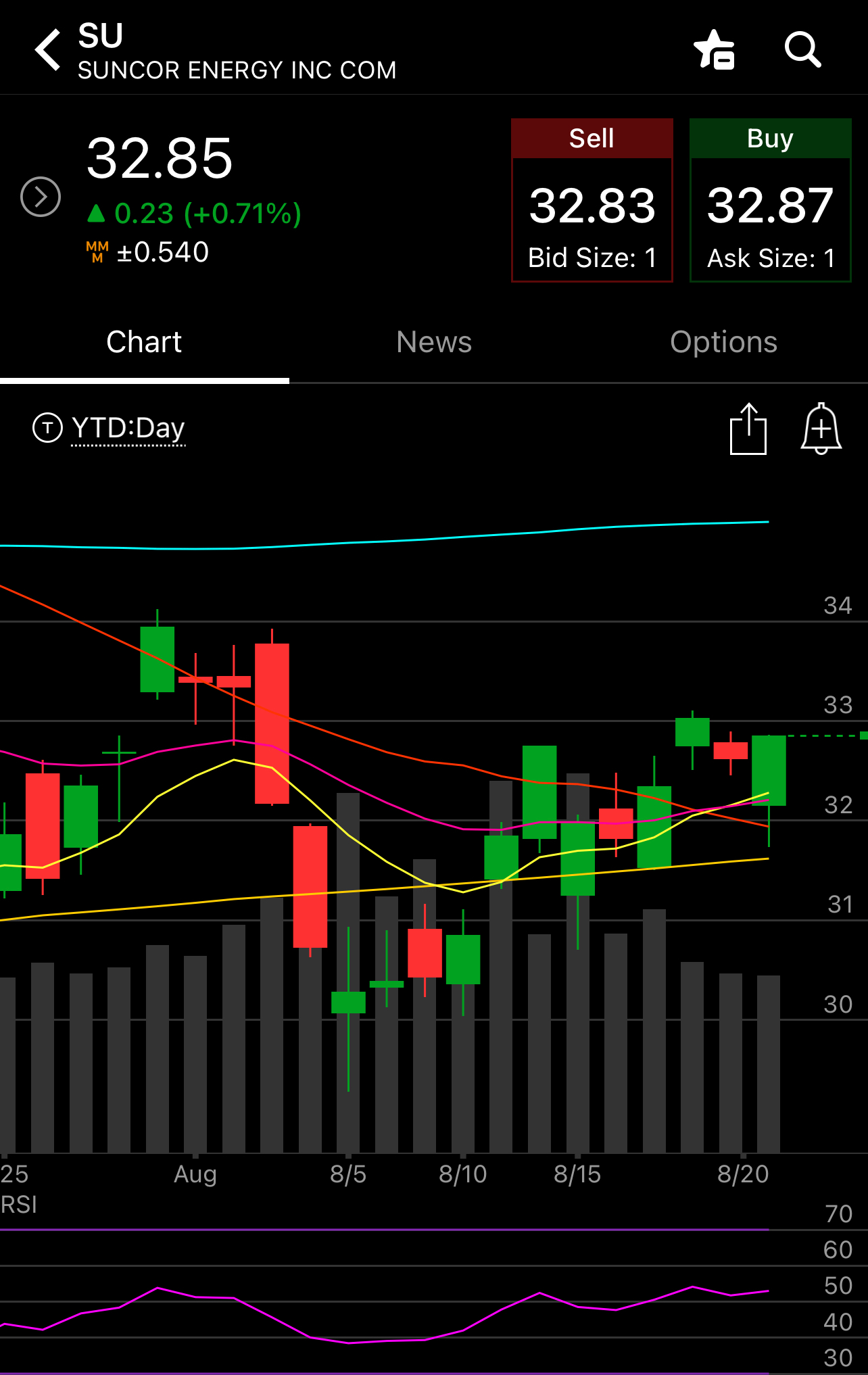The image size is (868, 1375).
Task: Select the 8/20 green candlestick
Action: (x=769, y=771)
